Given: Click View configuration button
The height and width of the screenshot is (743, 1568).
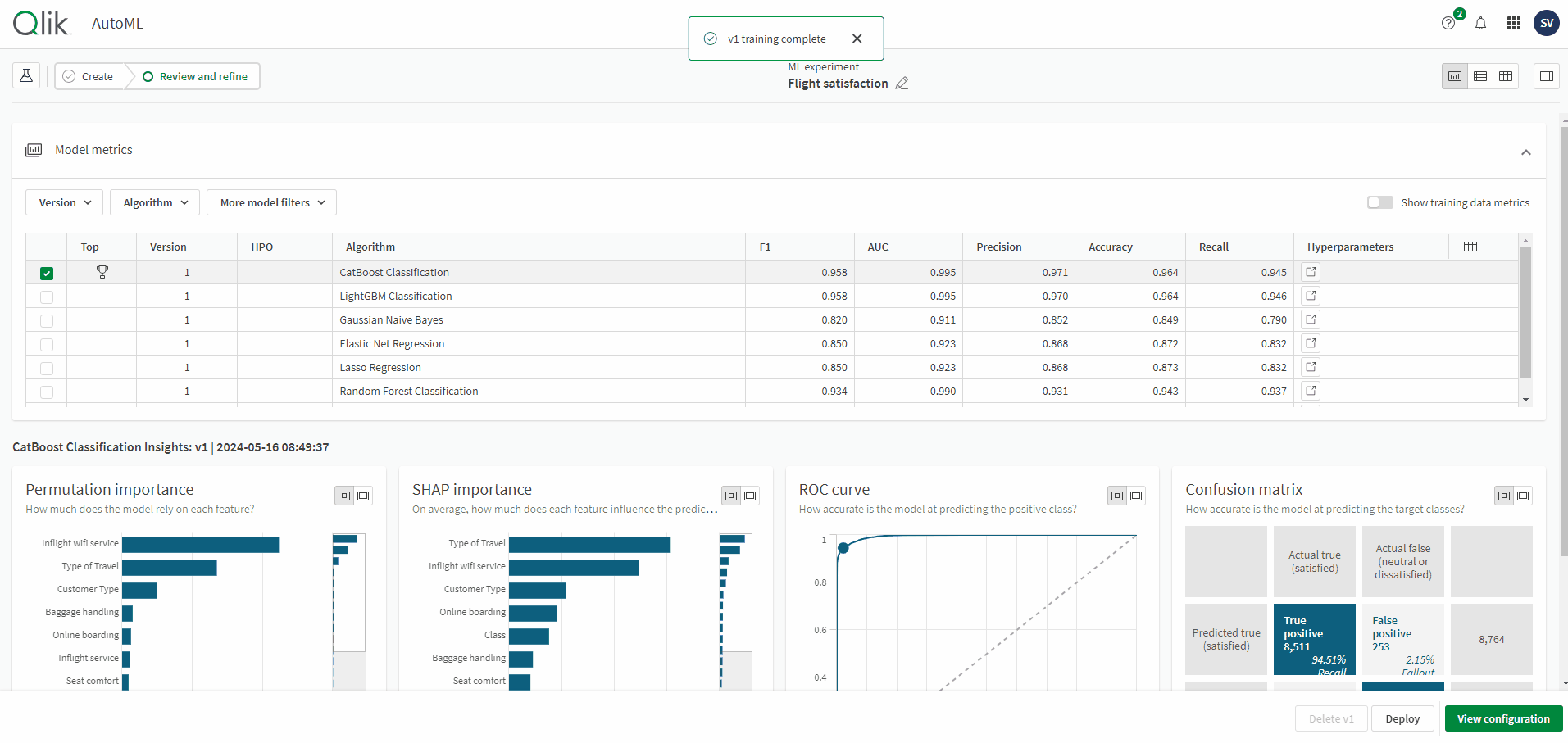Looking at the screenshot, I should [x=1502, y=718].
